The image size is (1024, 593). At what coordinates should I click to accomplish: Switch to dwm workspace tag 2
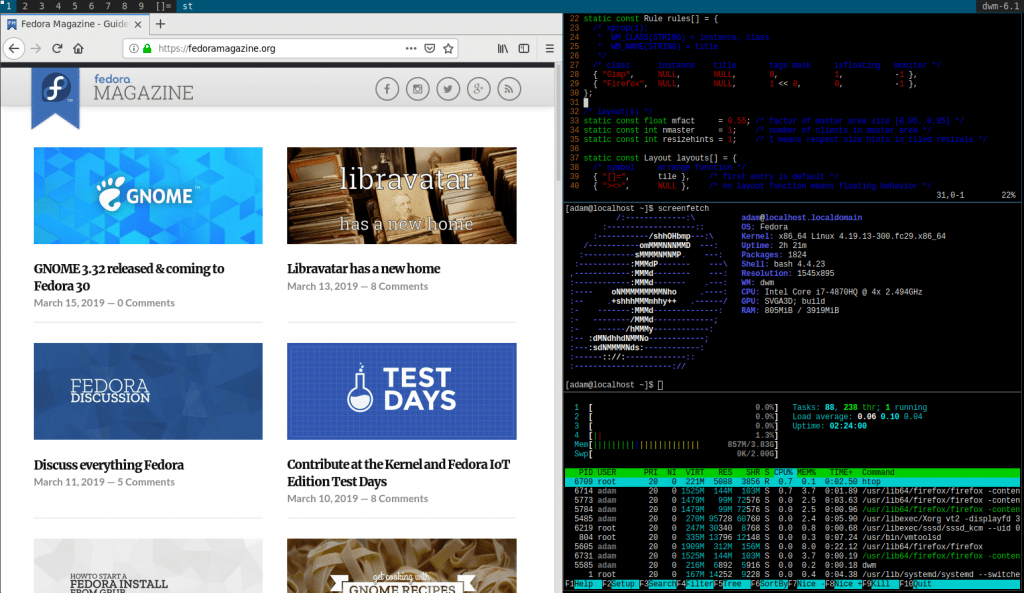coord(26,6)
